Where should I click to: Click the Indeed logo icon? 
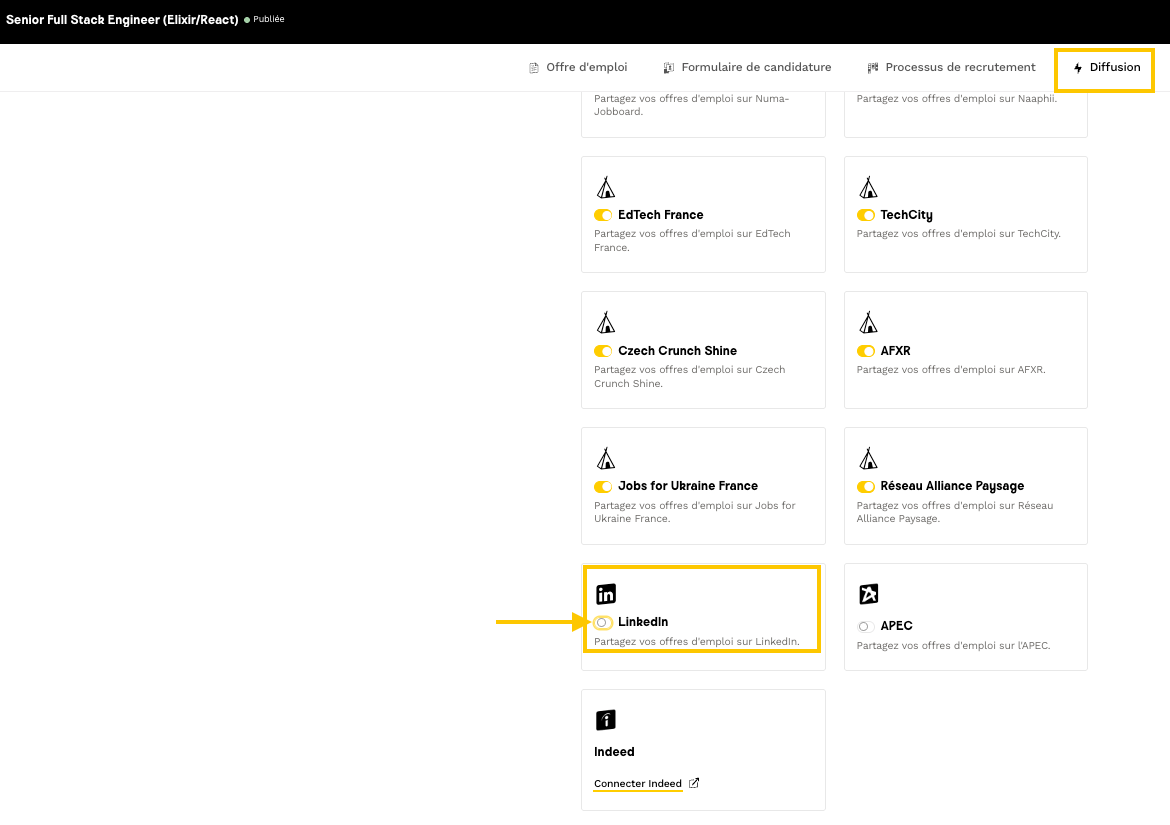[606, 720]
